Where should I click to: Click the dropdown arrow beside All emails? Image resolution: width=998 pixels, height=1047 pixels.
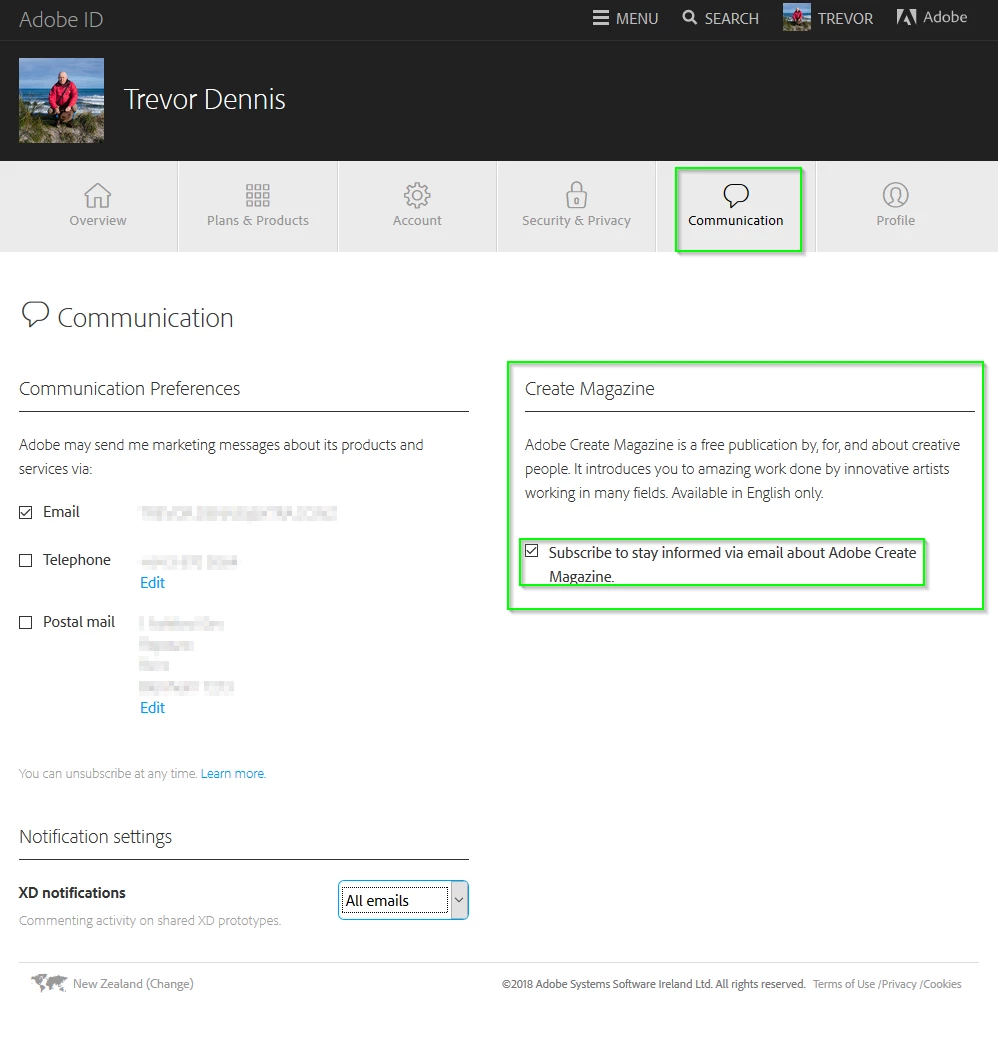pyautogui.click(x=459, y=900)
